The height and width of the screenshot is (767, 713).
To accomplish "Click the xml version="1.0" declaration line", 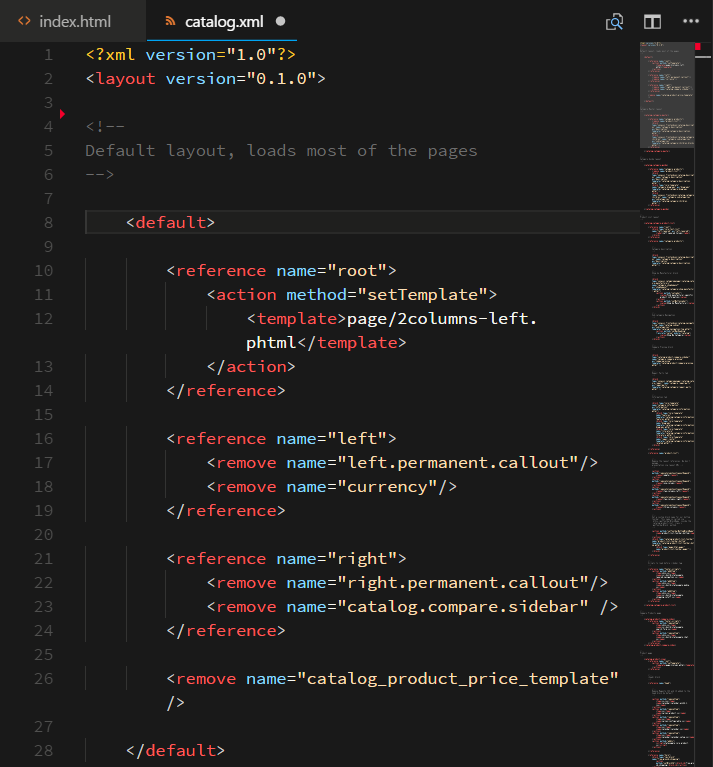I will click(191, 55).
